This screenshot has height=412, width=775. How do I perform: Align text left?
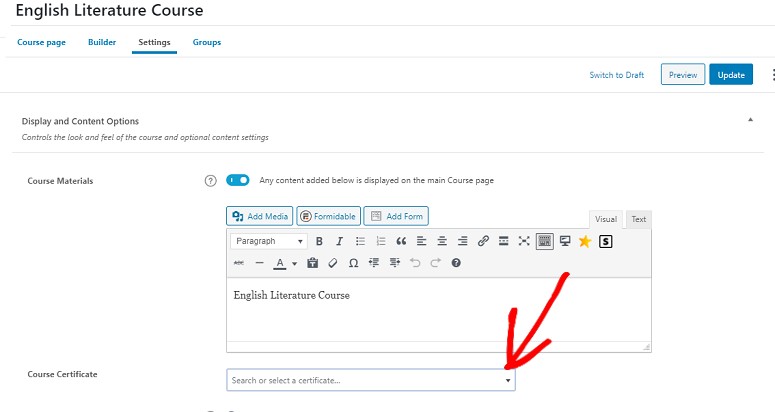tap(422, 241)
